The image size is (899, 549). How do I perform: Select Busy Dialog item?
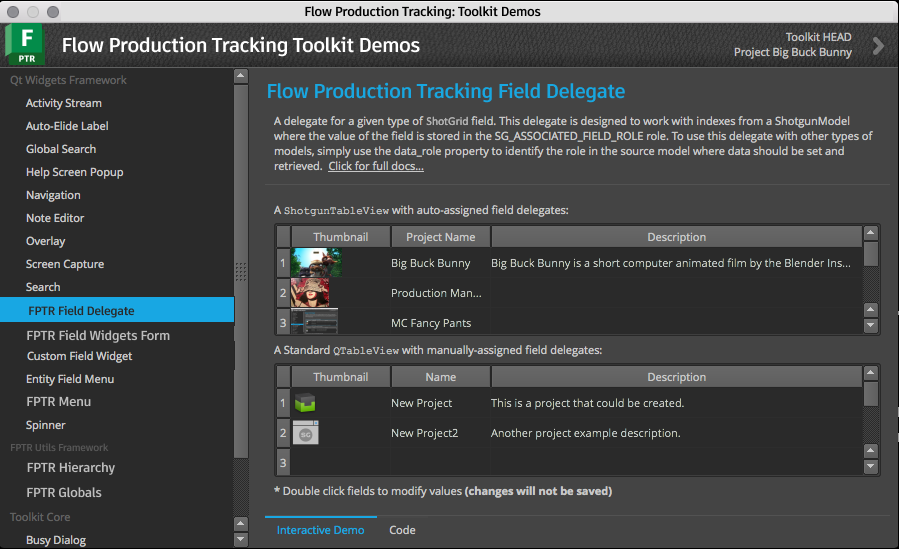pos(56,540)
